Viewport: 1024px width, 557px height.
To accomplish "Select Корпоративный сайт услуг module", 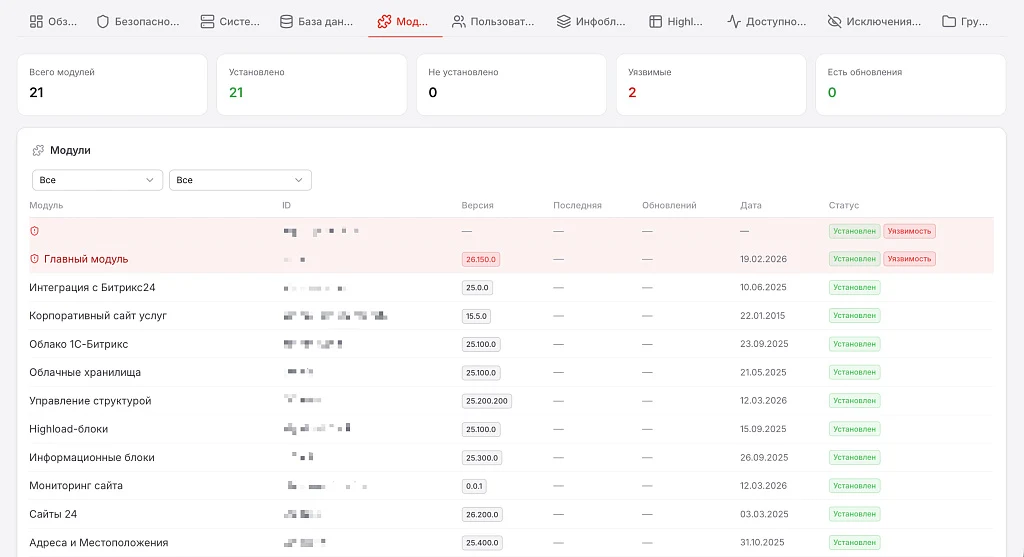I will tap(98, 315).
